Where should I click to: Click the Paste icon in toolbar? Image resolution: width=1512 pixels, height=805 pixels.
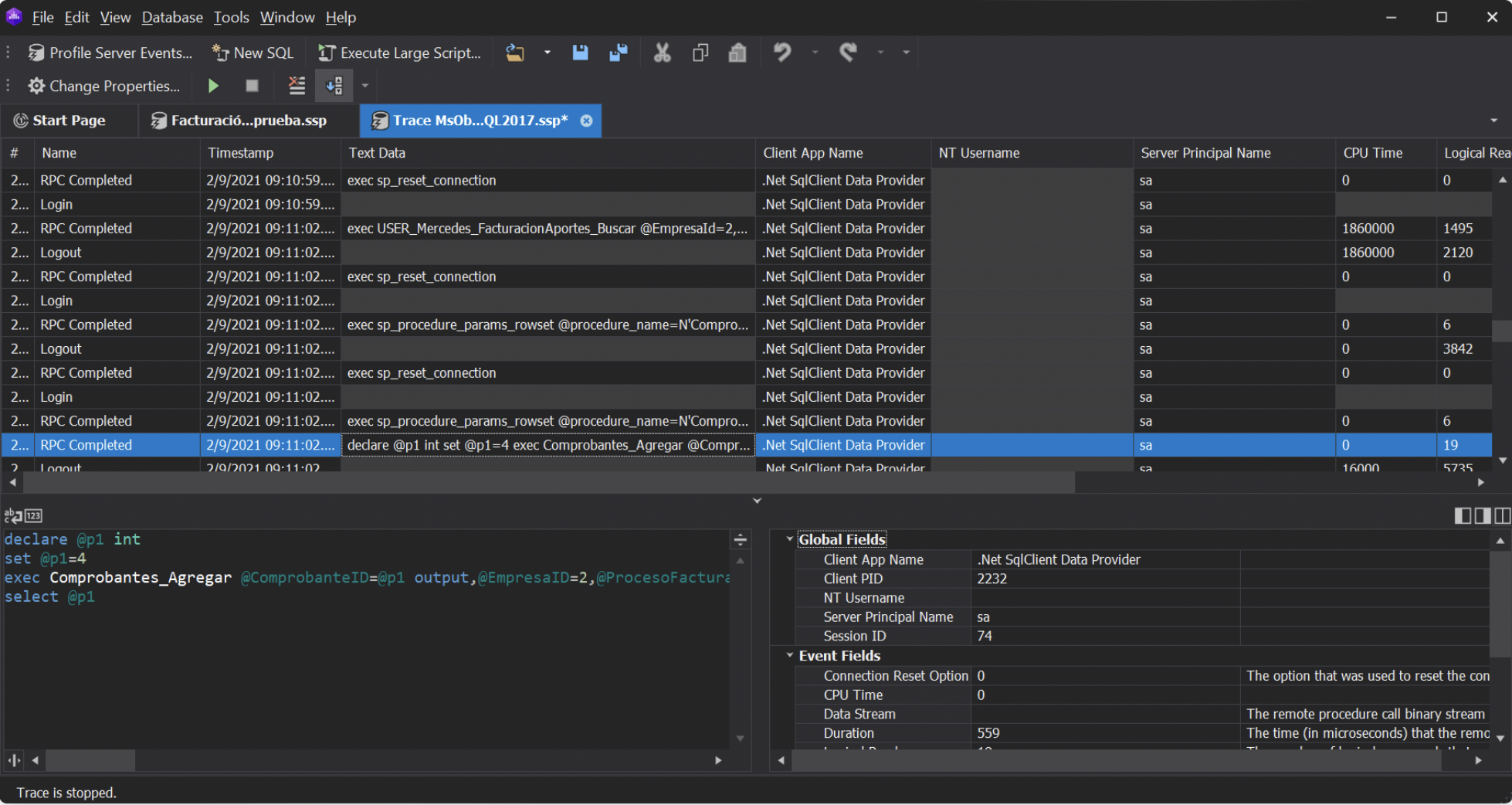(x=737, y=53)
